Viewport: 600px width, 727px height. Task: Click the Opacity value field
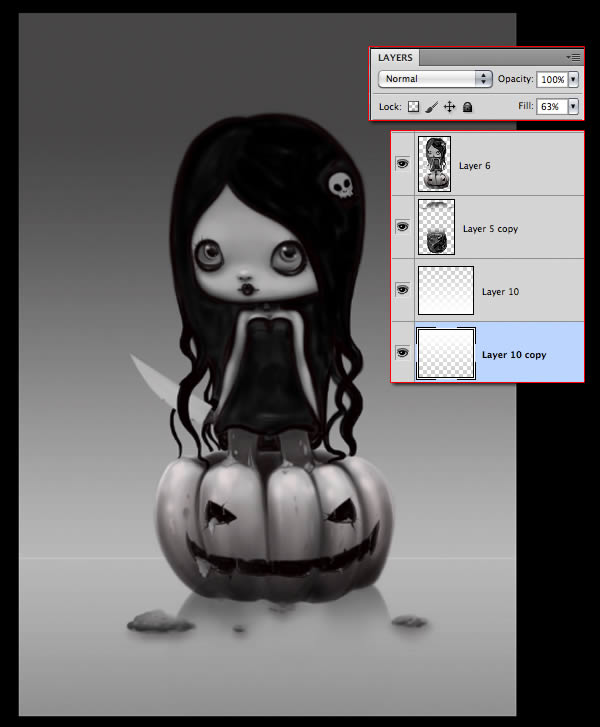[552, 79]
